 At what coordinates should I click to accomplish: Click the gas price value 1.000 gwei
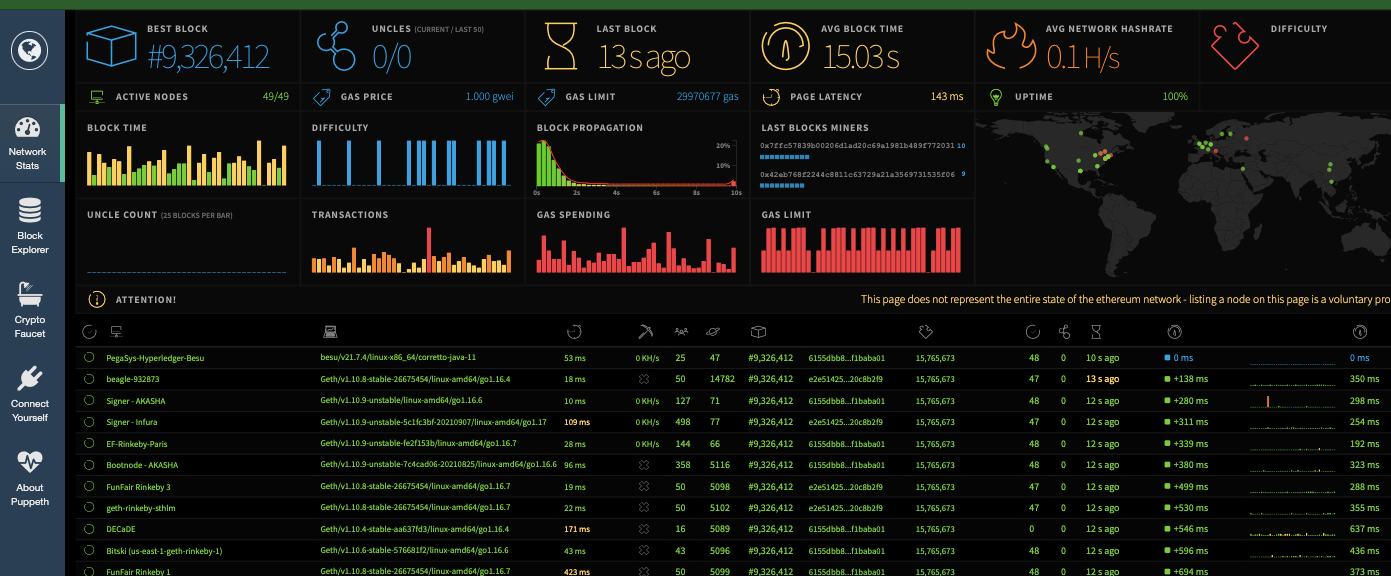pyautogui.click(x=488, y=97)
